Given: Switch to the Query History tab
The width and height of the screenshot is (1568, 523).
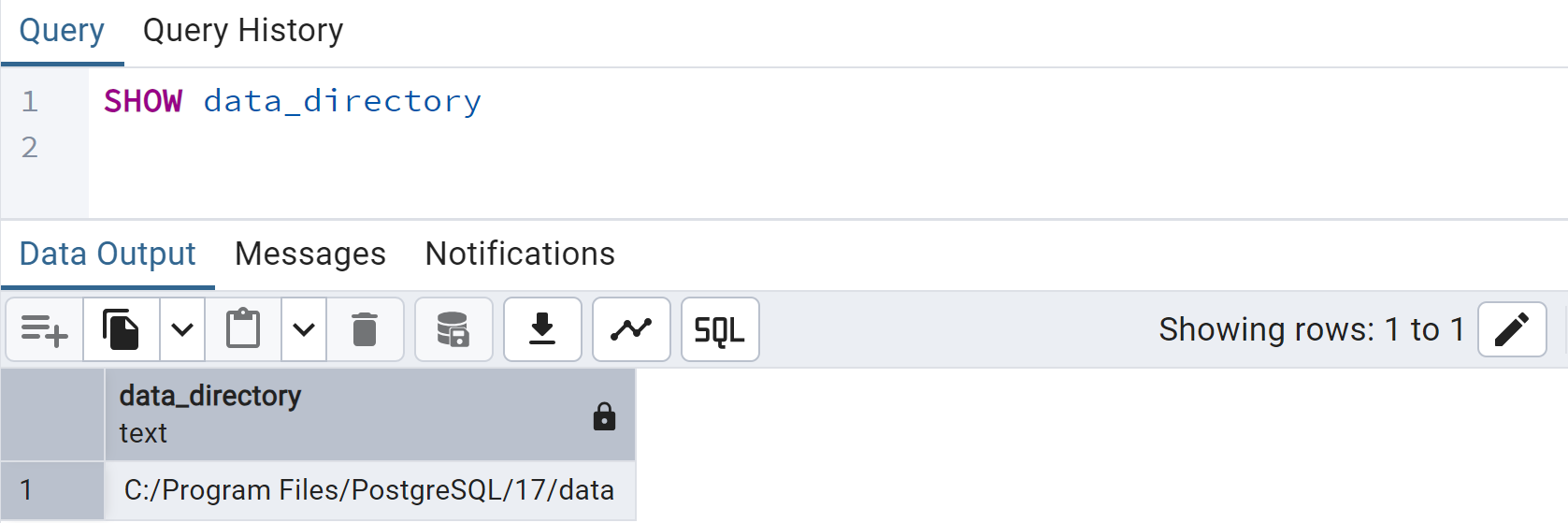Looking at the screenshot, I should tap(243, 31).
